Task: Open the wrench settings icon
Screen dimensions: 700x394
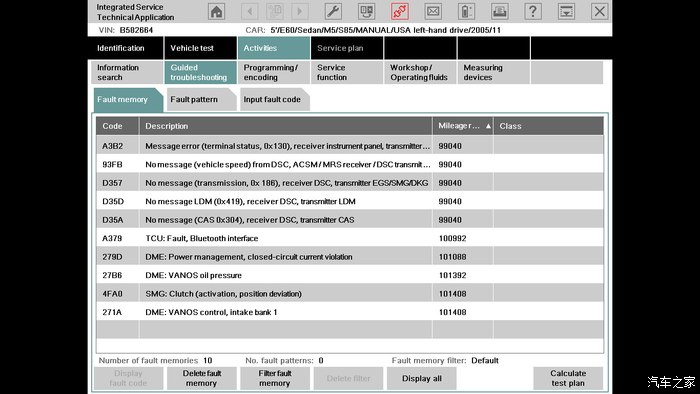Action: point(333,12)
